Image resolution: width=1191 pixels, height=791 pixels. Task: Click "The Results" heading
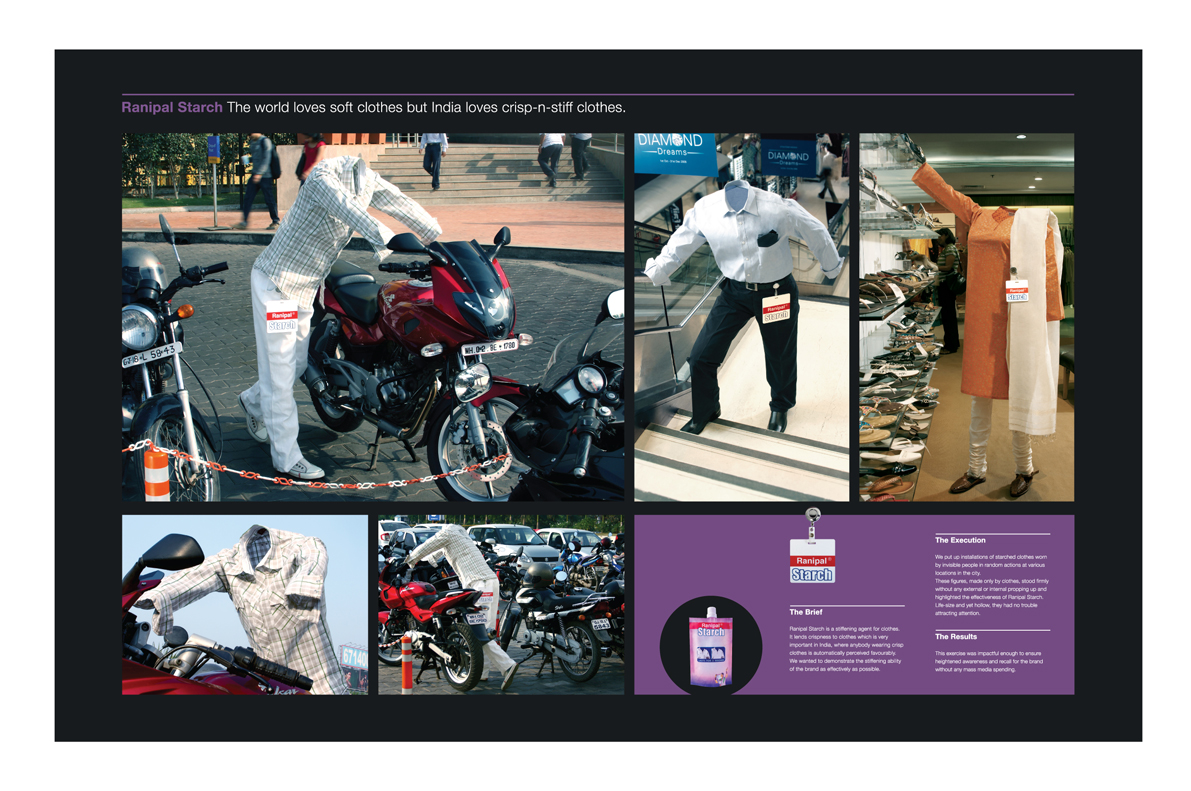pyautogui.click(x=956, y=637)
